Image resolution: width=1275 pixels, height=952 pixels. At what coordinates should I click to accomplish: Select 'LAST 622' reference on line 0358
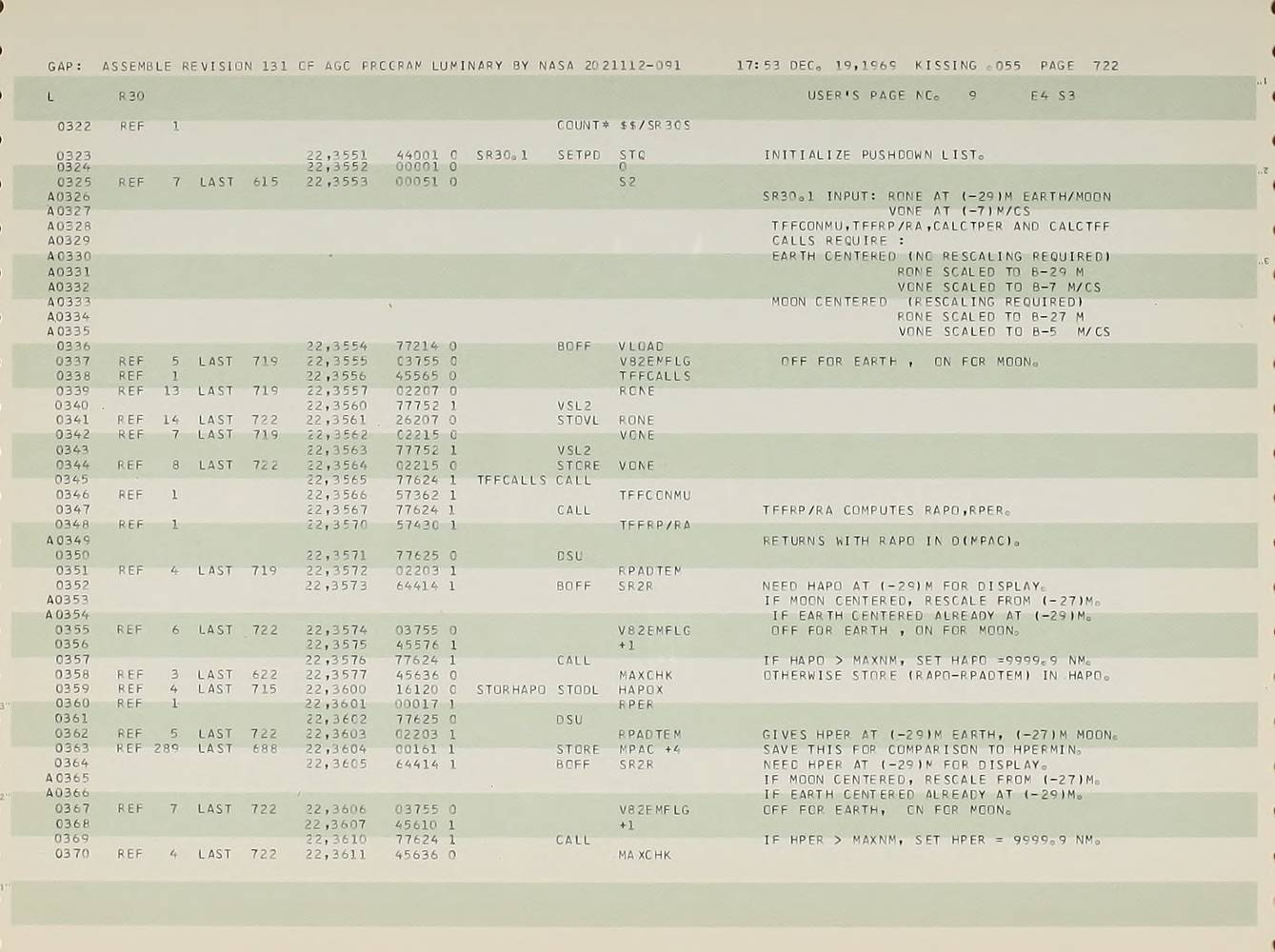(238, 674)
